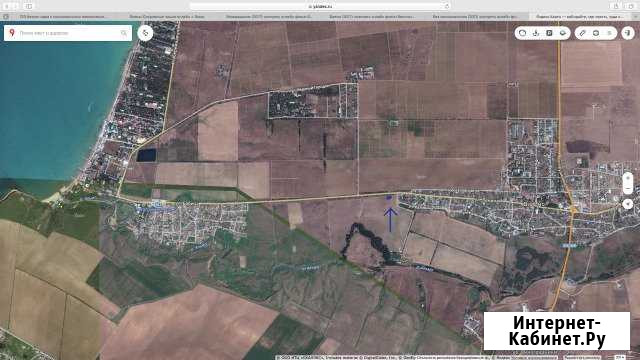Go forward using Safari's forward arrow

tap(16, 6)
